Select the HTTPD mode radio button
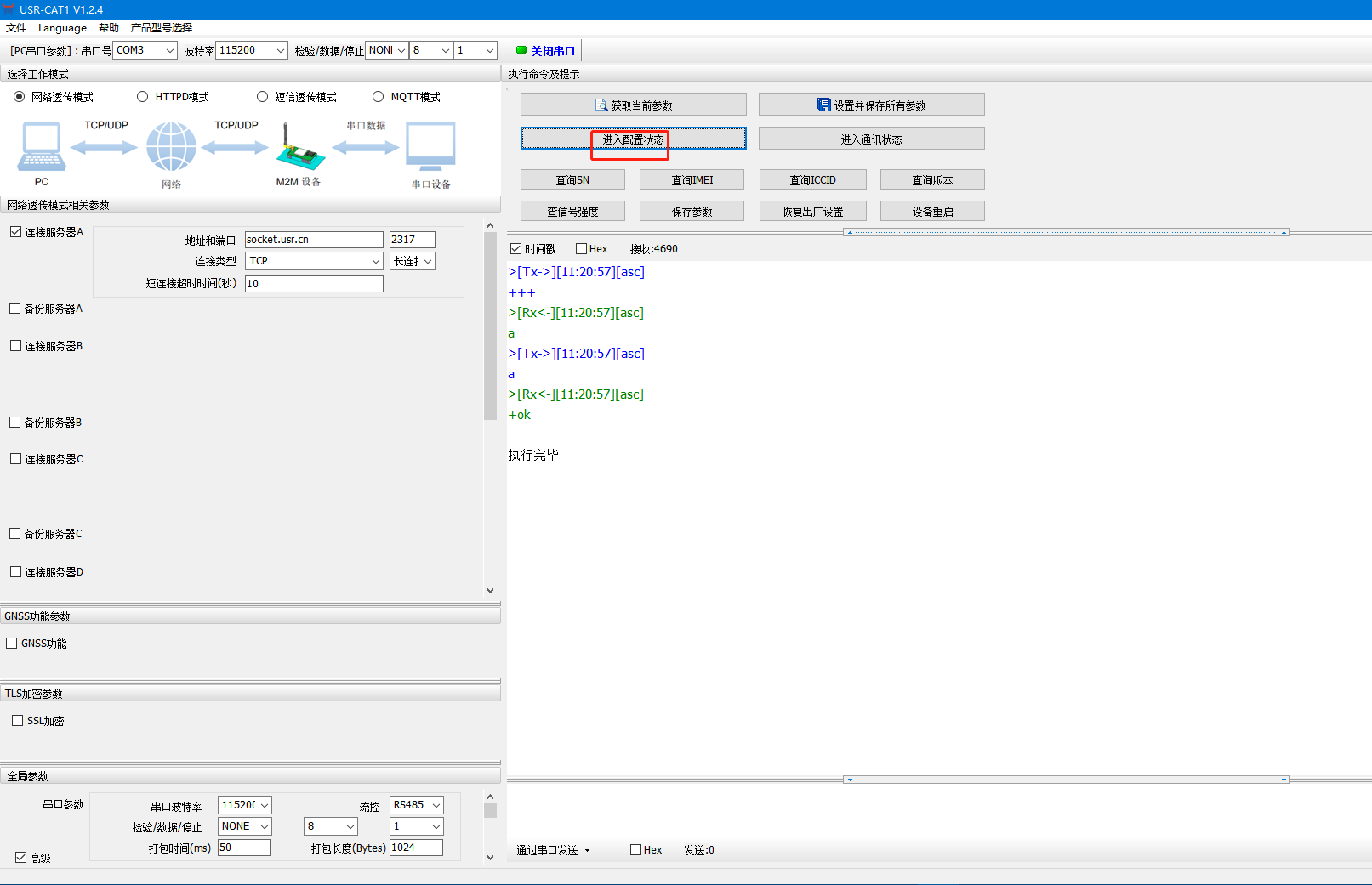This screenshot has height=885, width=1372. click(143, 97)
